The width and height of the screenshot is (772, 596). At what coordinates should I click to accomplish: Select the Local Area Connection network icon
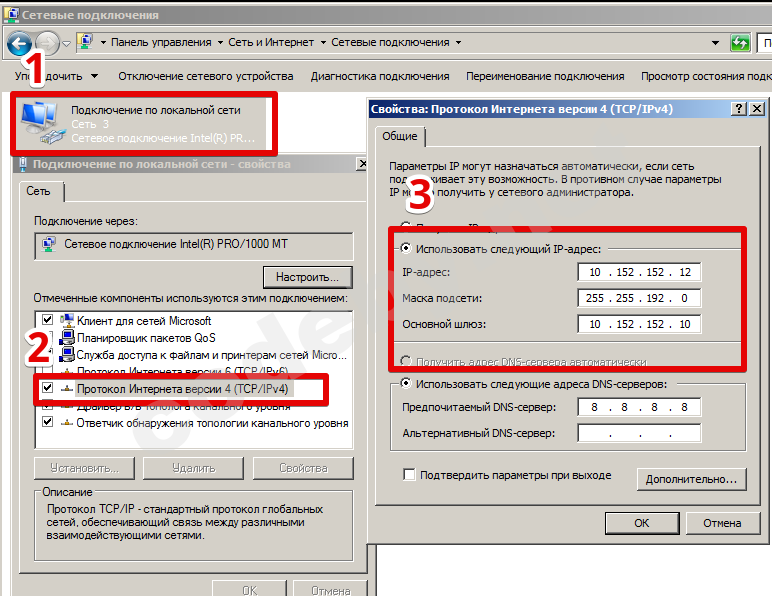pos(42,123)
